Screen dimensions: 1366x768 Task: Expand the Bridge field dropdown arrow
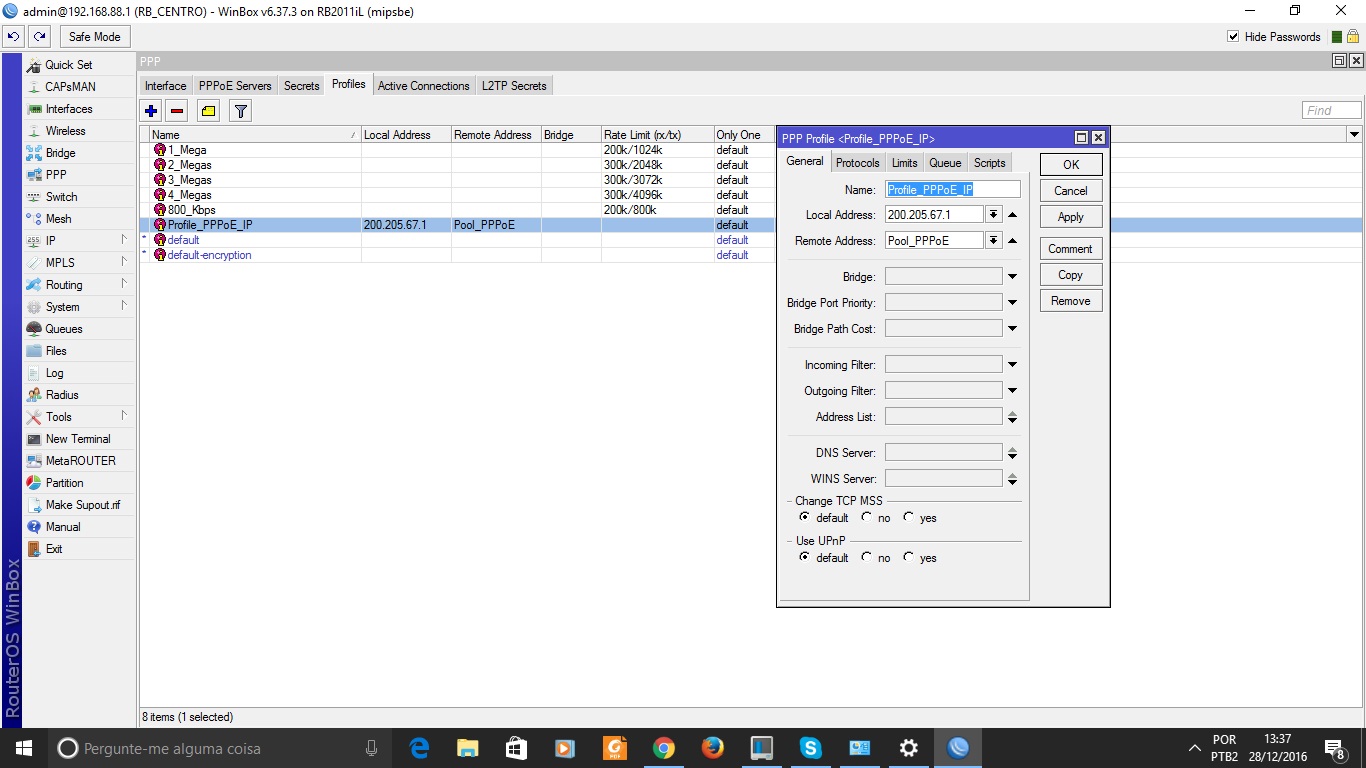tap(1012, 277)
